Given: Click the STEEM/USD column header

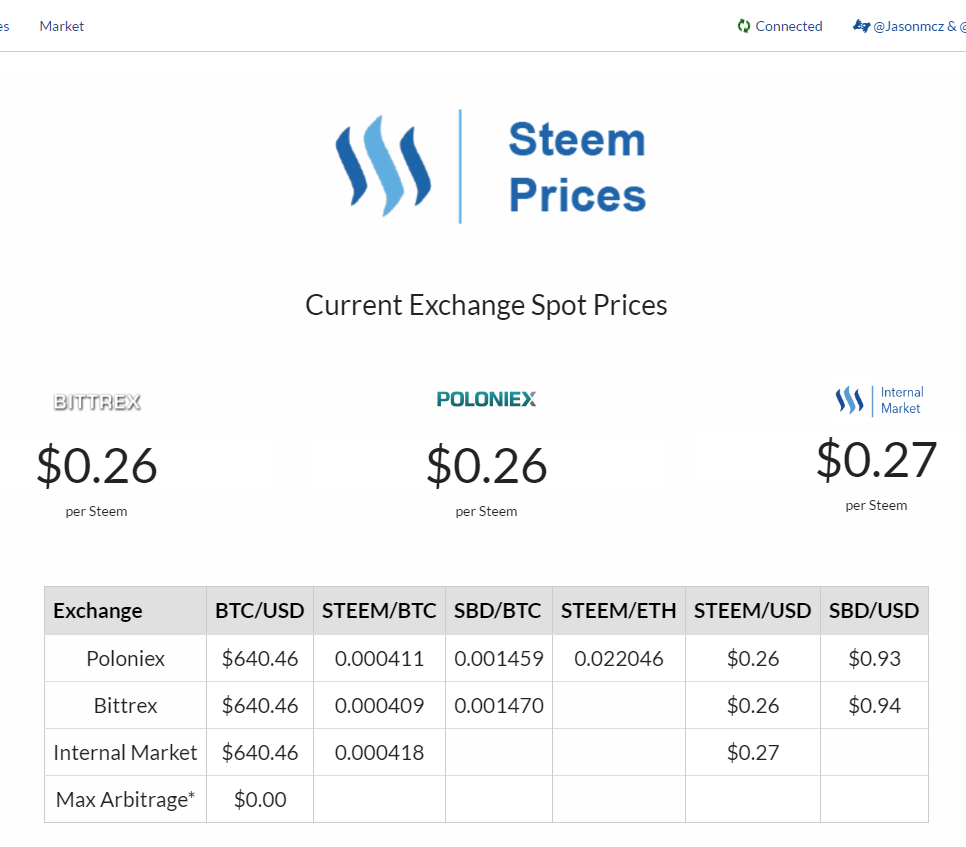Looking at the screenshot, I should click(752, 610).
